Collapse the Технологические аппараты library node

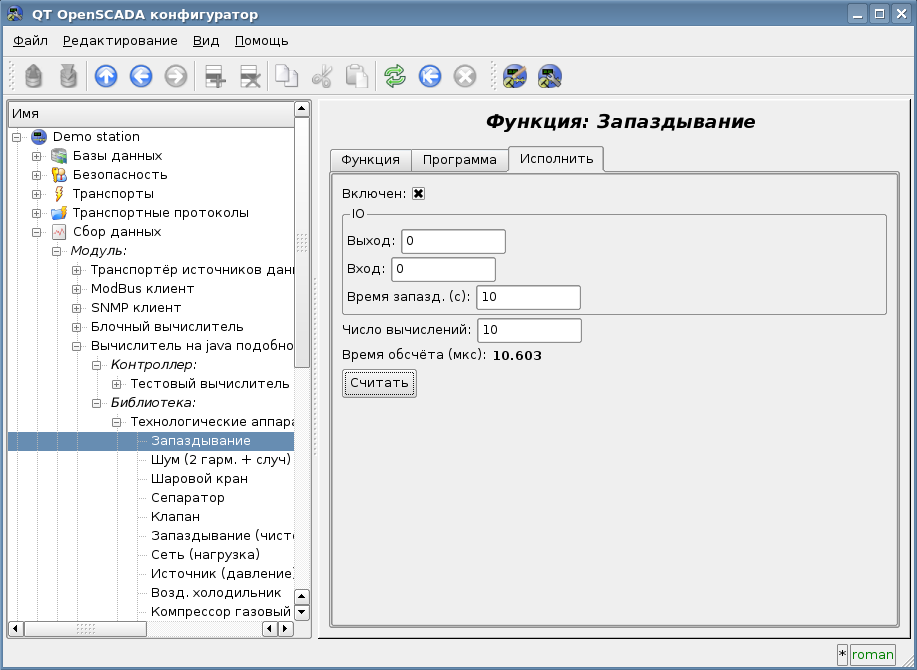(x=116, y=423)
